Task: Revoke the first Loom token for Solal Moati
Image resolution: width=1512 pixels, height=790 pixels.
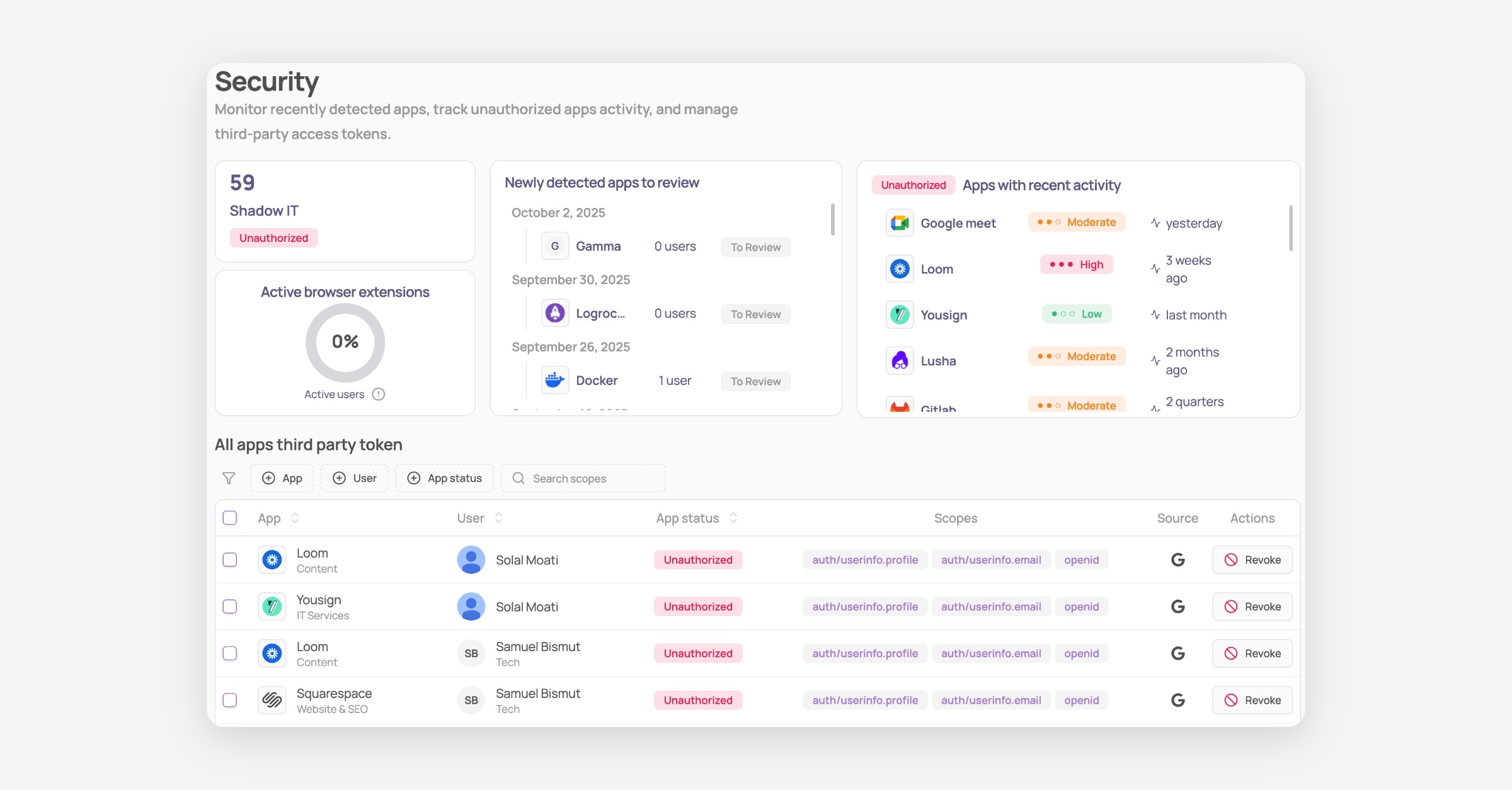Action: point(1252,560)
